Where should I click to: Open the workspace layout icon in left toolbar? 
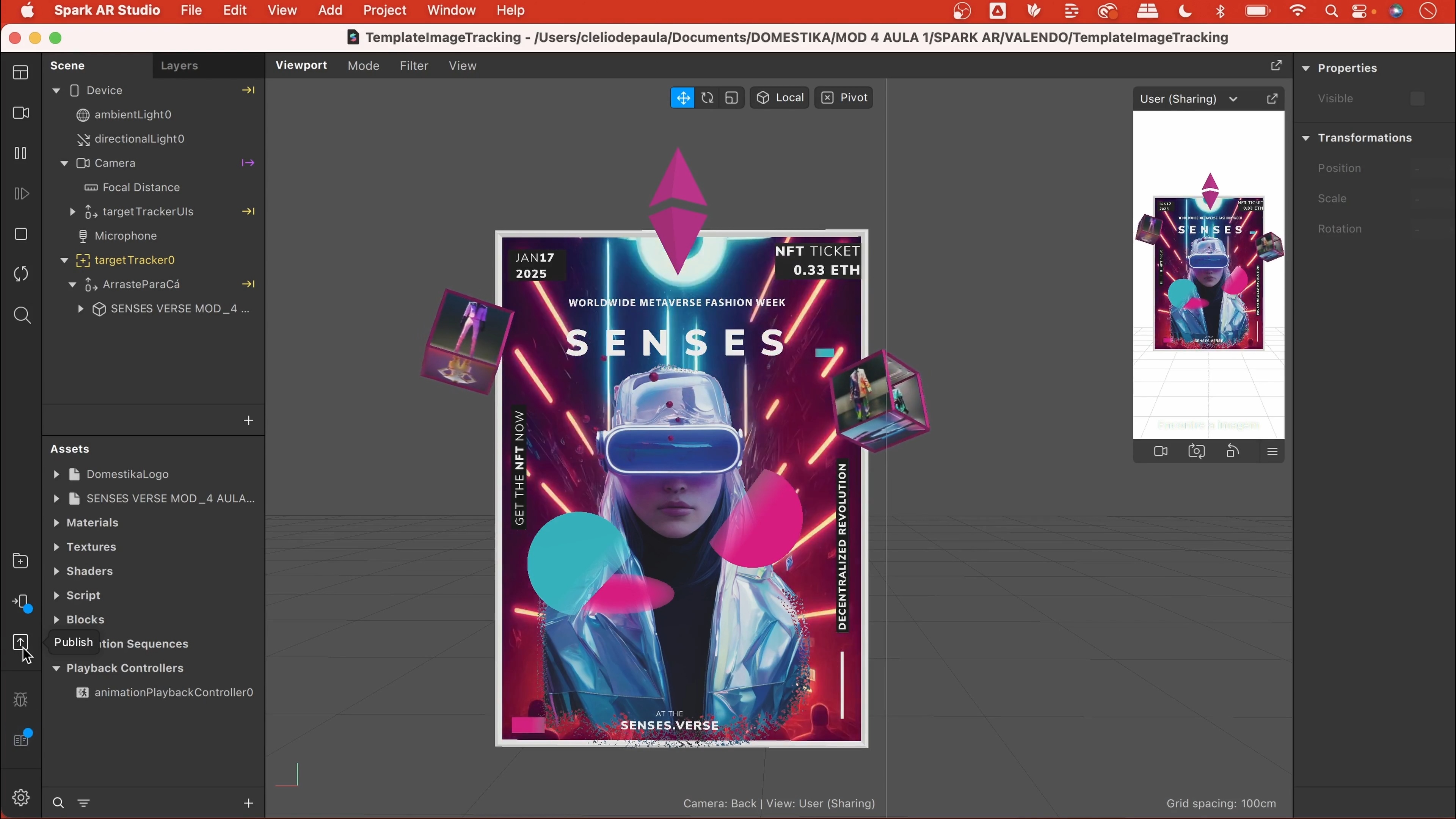click(21, 72)
